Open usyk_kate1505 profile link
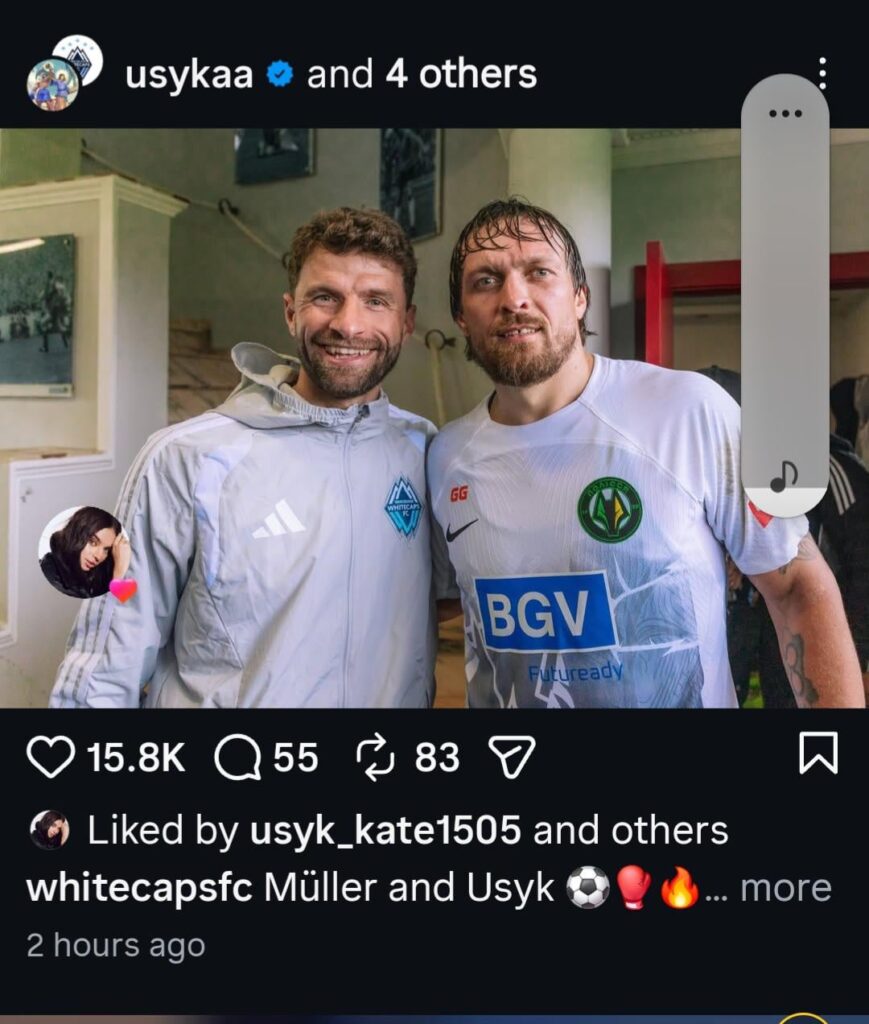 pos(386,831)
